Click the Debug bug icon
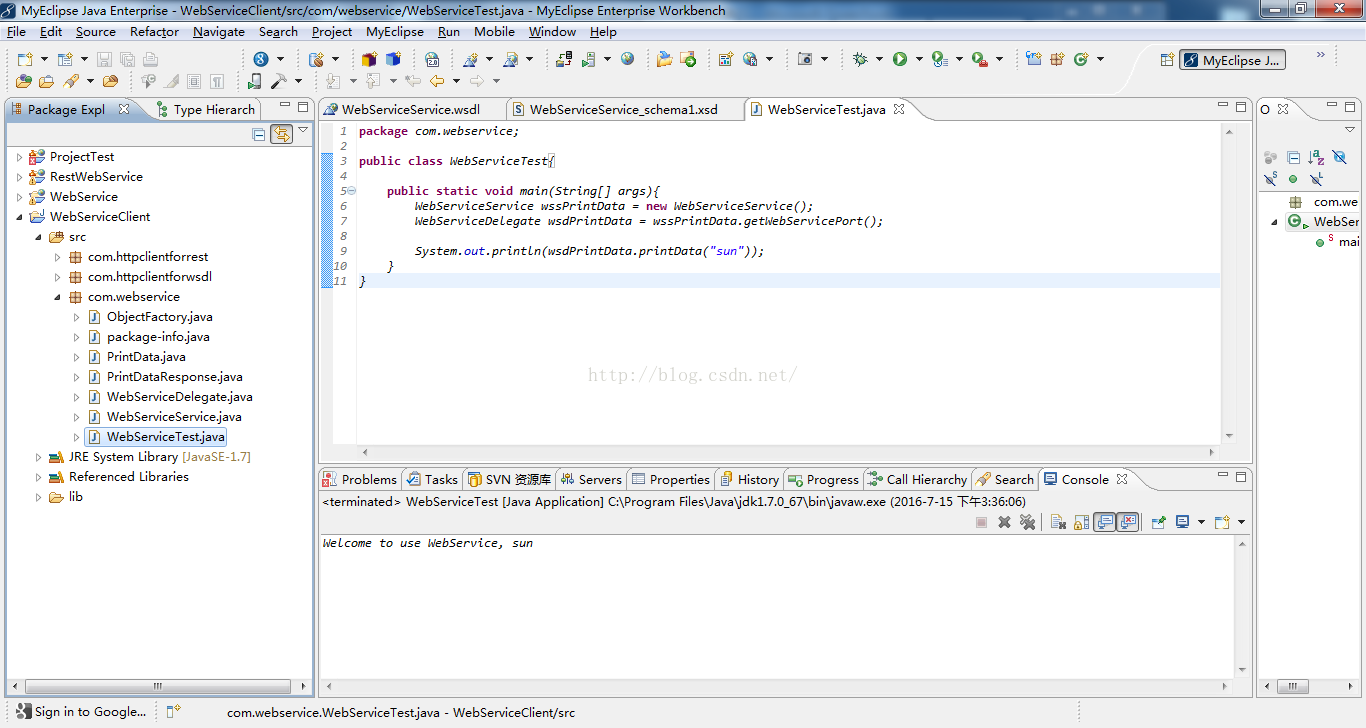Image resolution: width=1366 pixels, height=728 pixels. 860,59
